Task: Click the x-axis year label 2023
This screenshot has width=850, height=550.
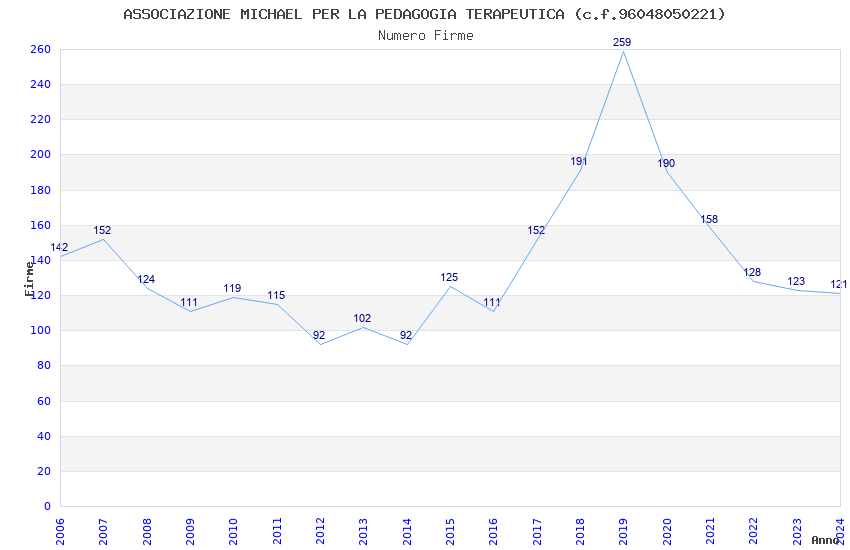Action: (x=797, y=532)
